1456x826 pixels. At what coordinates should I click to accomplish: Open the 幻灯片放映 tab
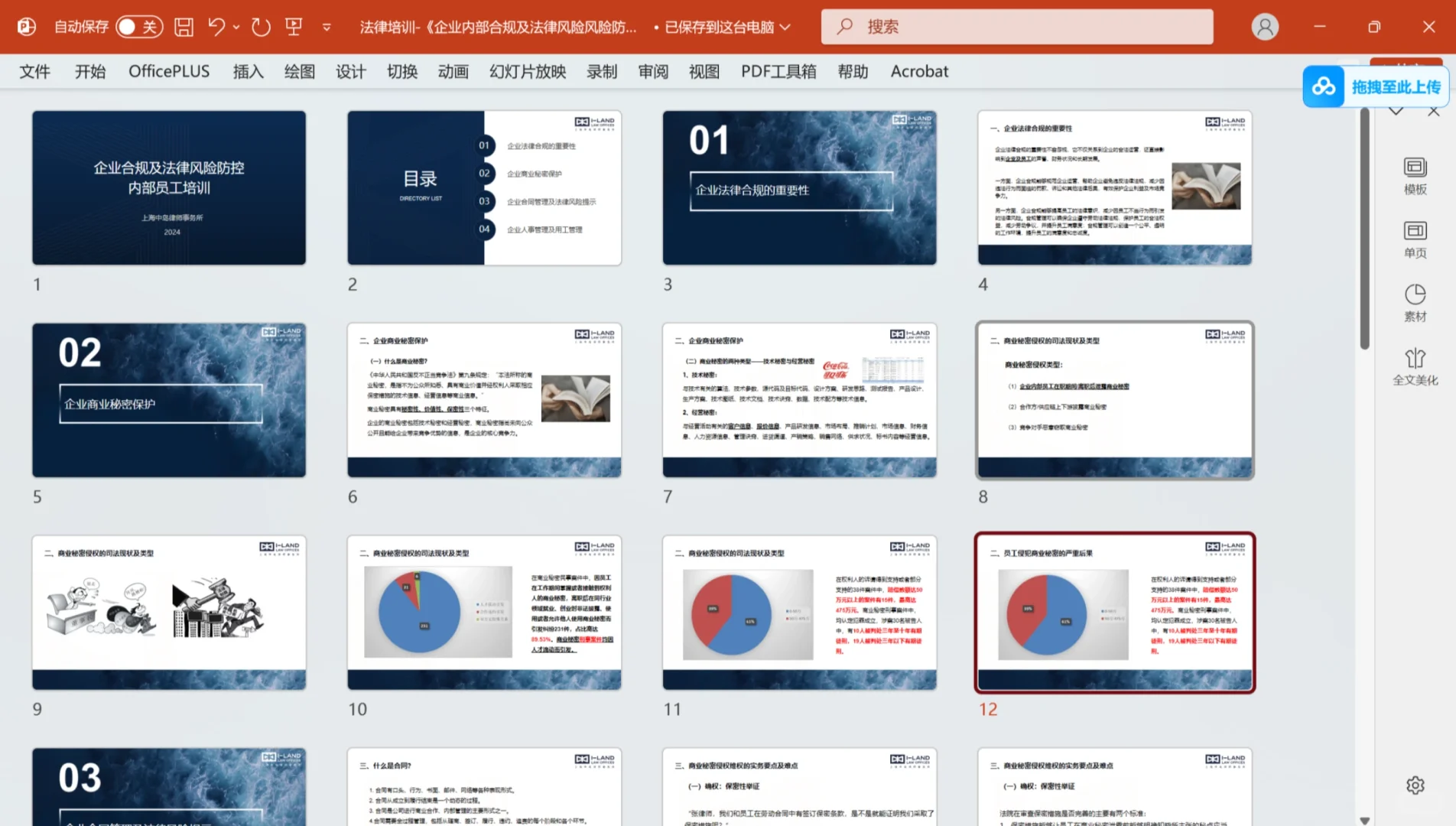(528, 71)
